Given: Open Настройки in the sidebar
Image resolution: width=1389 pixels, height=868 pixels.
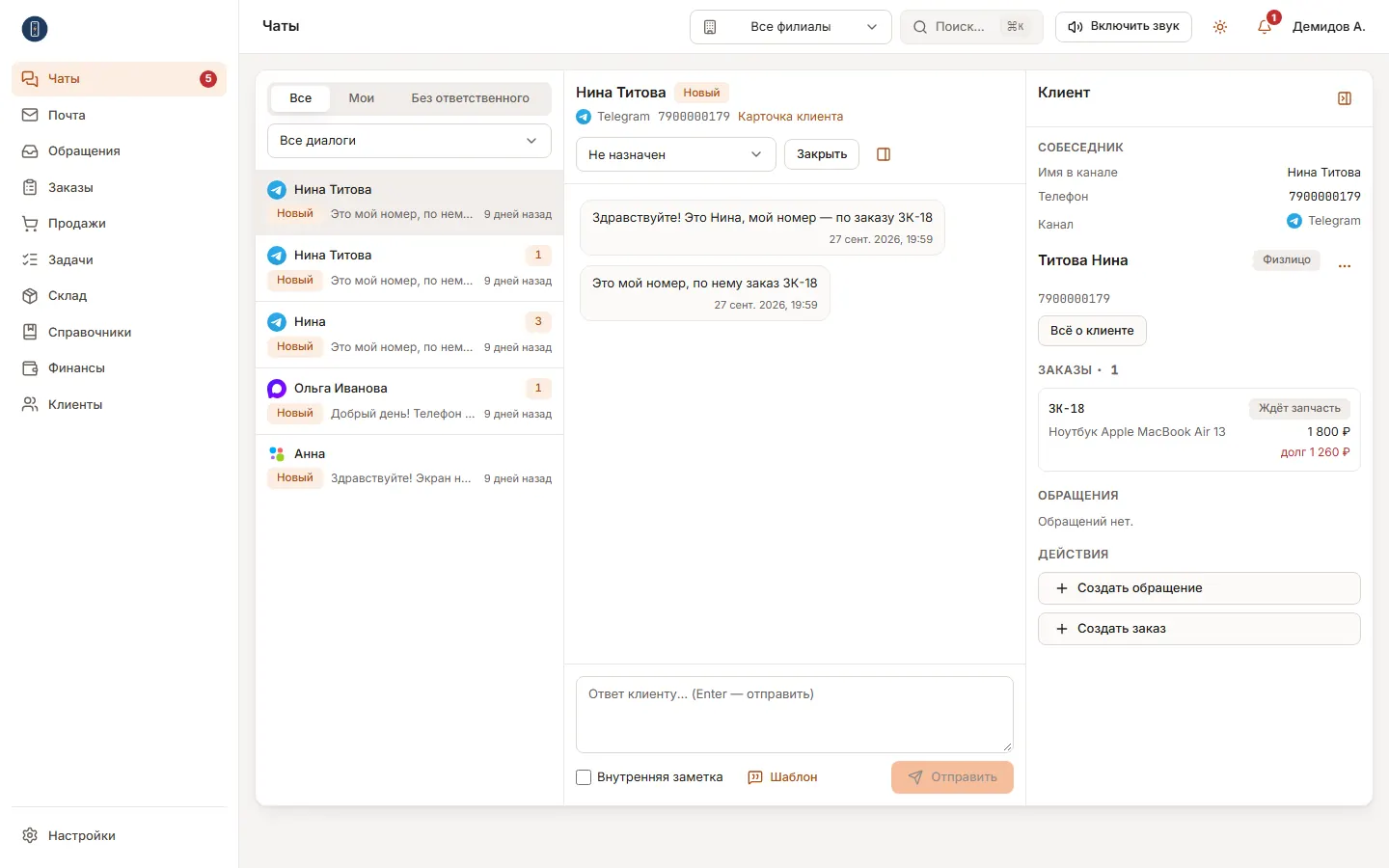Looking at the screenshot, I should pos(119,836).
